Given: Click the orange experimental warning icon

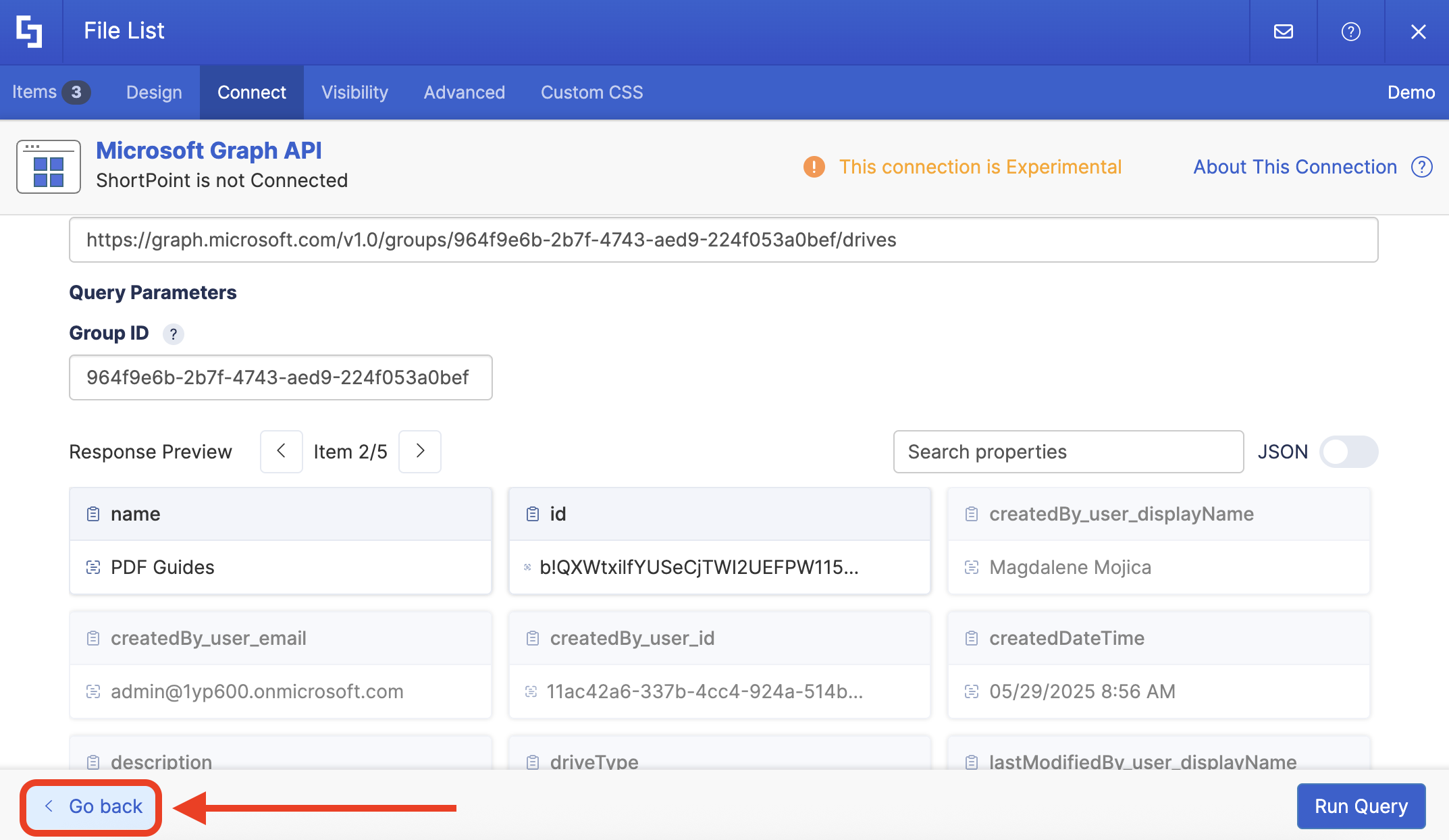Looking at the screenshot, I should (x=814, y=167).
